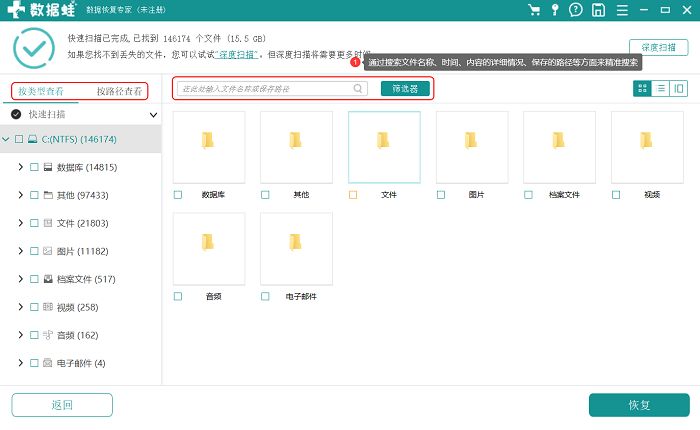This screenshot has width=700, height=430.
Task: Expand the 音频 (162) tree node
Action: 21,335
